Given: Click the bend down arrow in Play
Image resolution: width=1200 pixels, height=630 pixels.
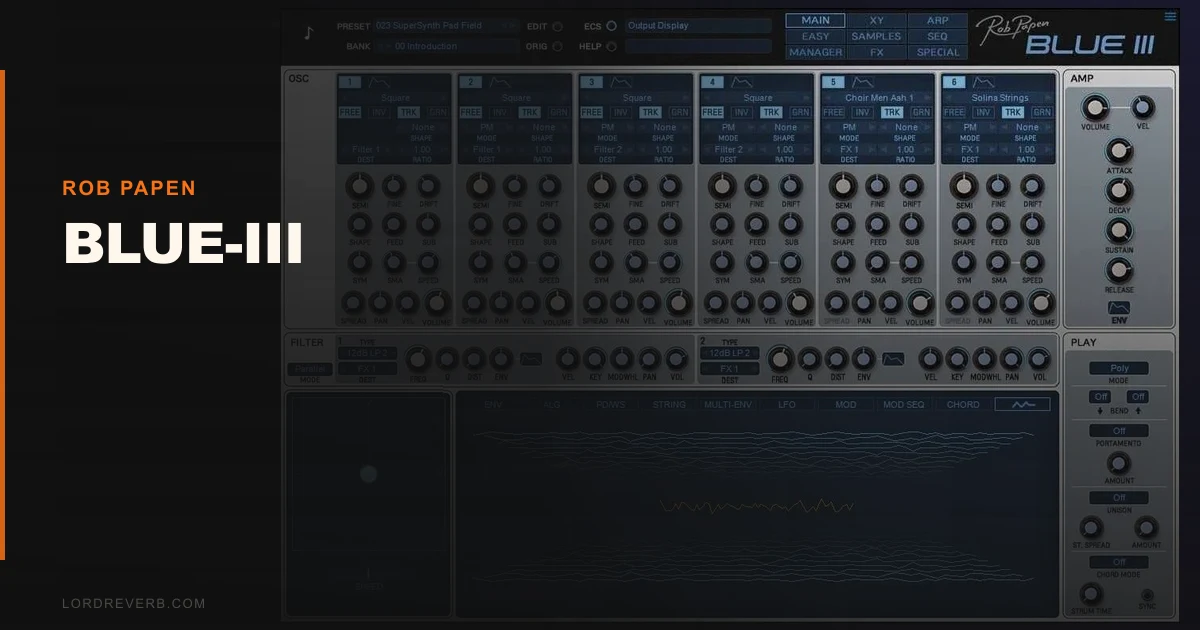Looking at the screenshot, I should tap(1100, 412).
